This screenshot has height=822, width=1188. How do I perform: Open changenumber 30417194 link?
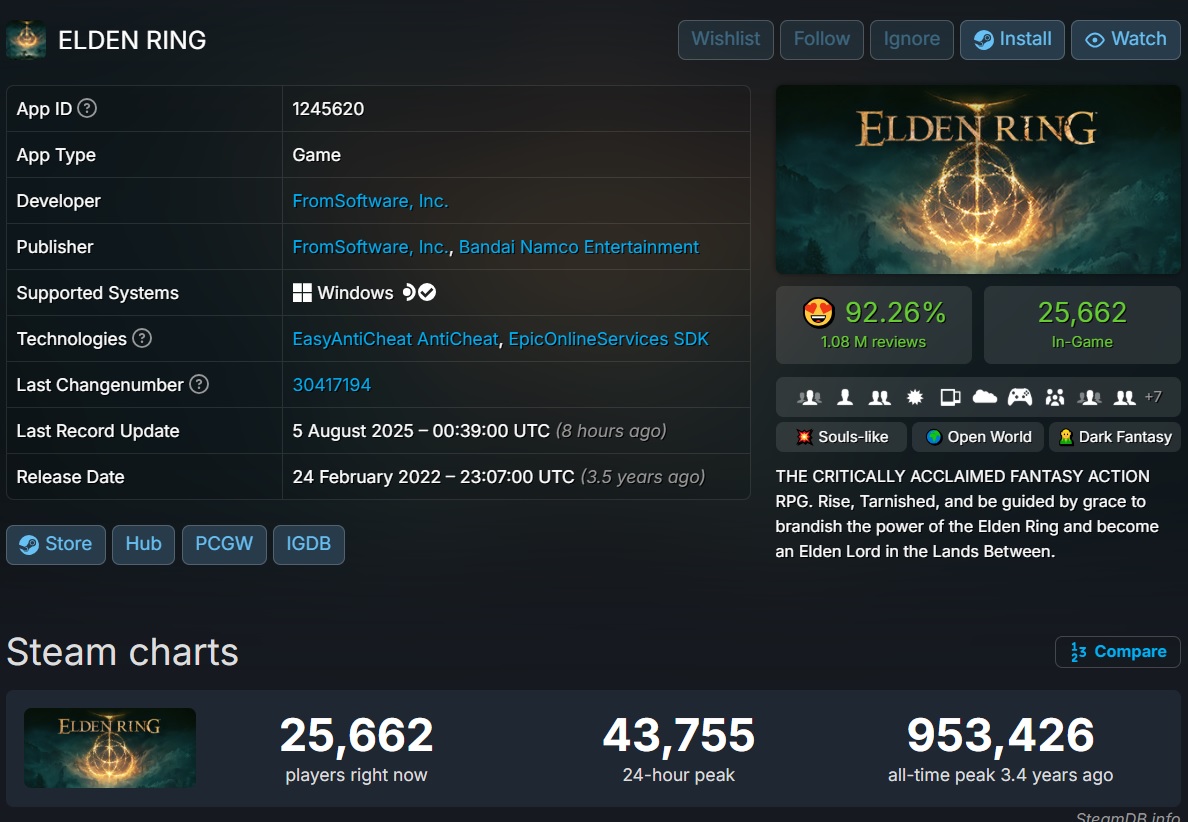point(332,385)
